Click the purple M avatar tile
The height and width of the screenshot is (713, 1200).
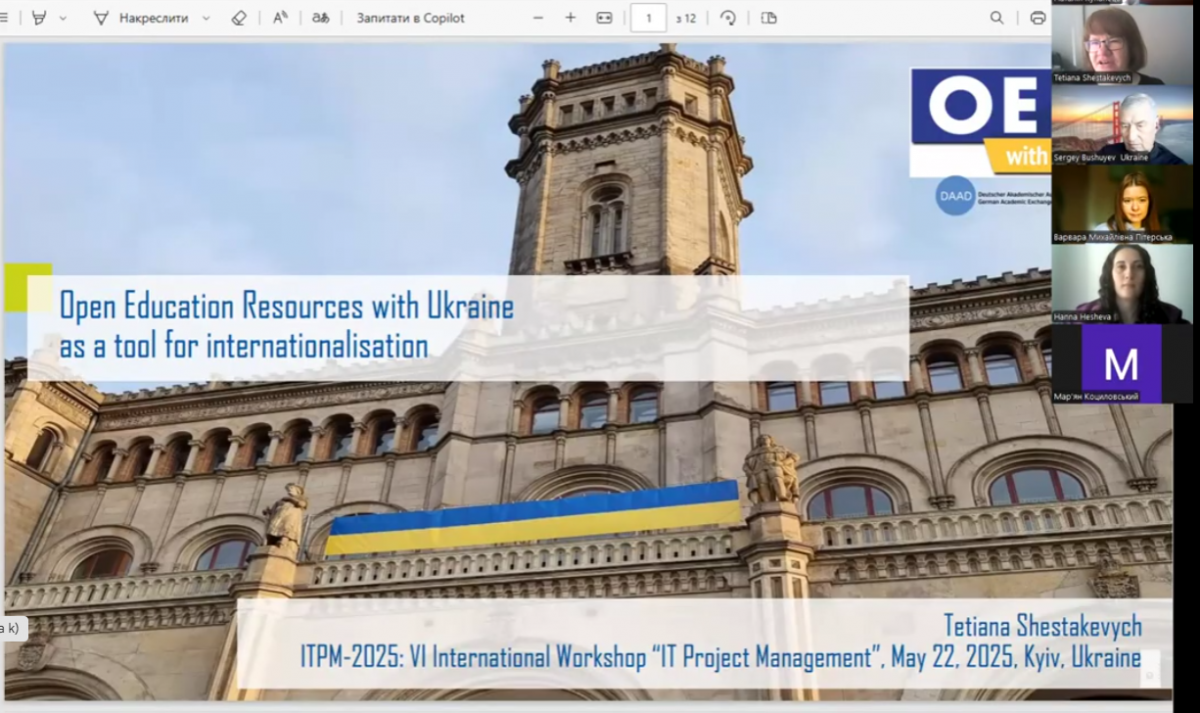(x=1121, y=364)
